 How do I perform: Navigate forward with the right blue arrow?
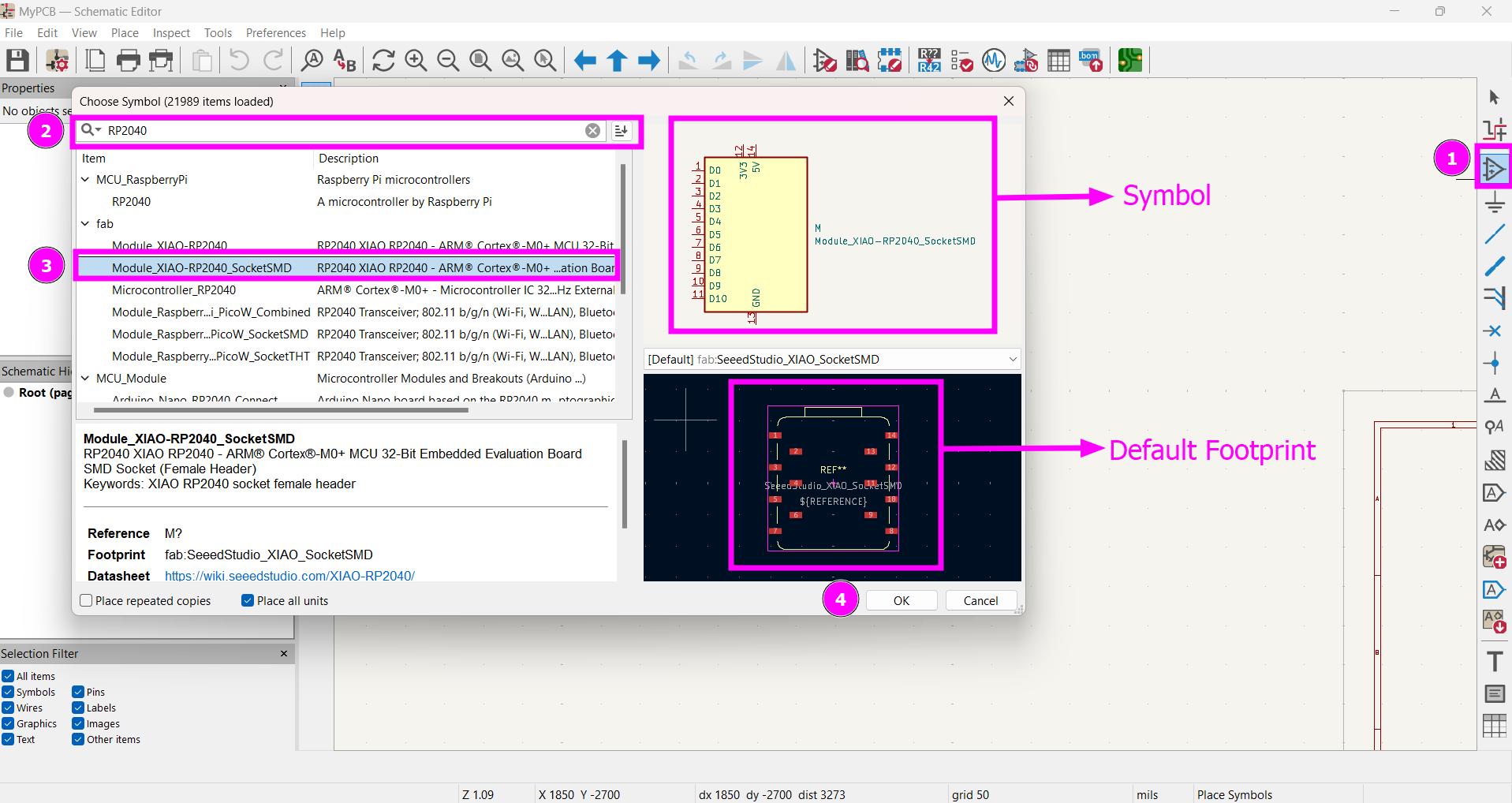(x=649, y=61)
